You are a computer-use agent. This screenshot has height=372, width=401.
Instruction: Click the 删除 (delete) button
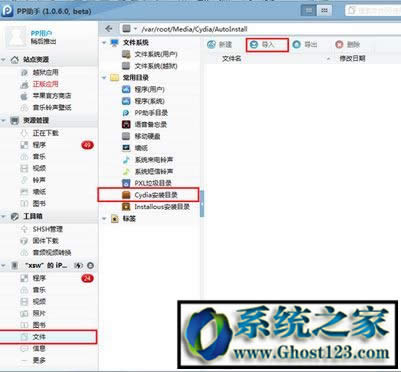347,45
